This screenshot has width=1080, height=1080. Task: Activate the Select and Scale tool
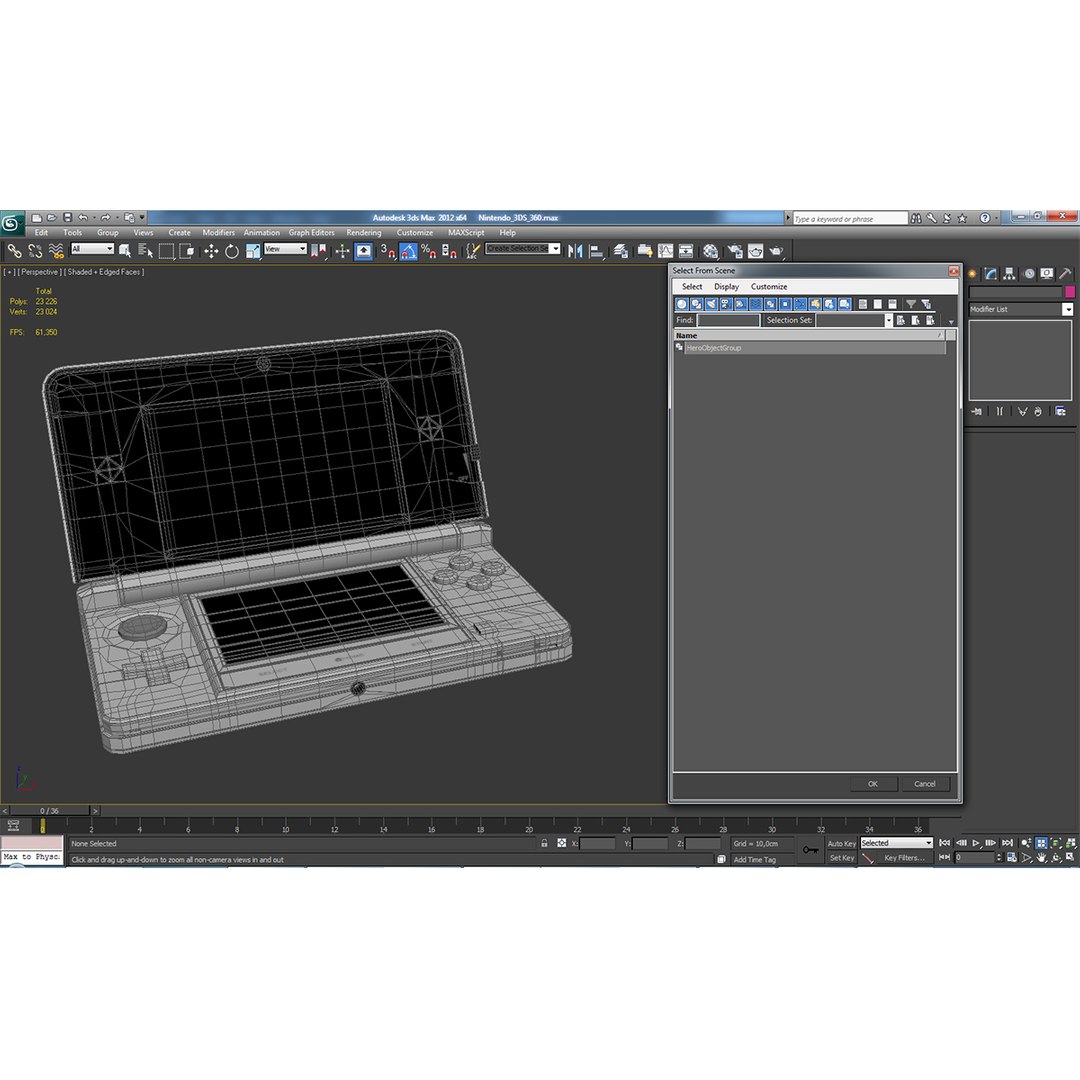click(x=253, y=251)
